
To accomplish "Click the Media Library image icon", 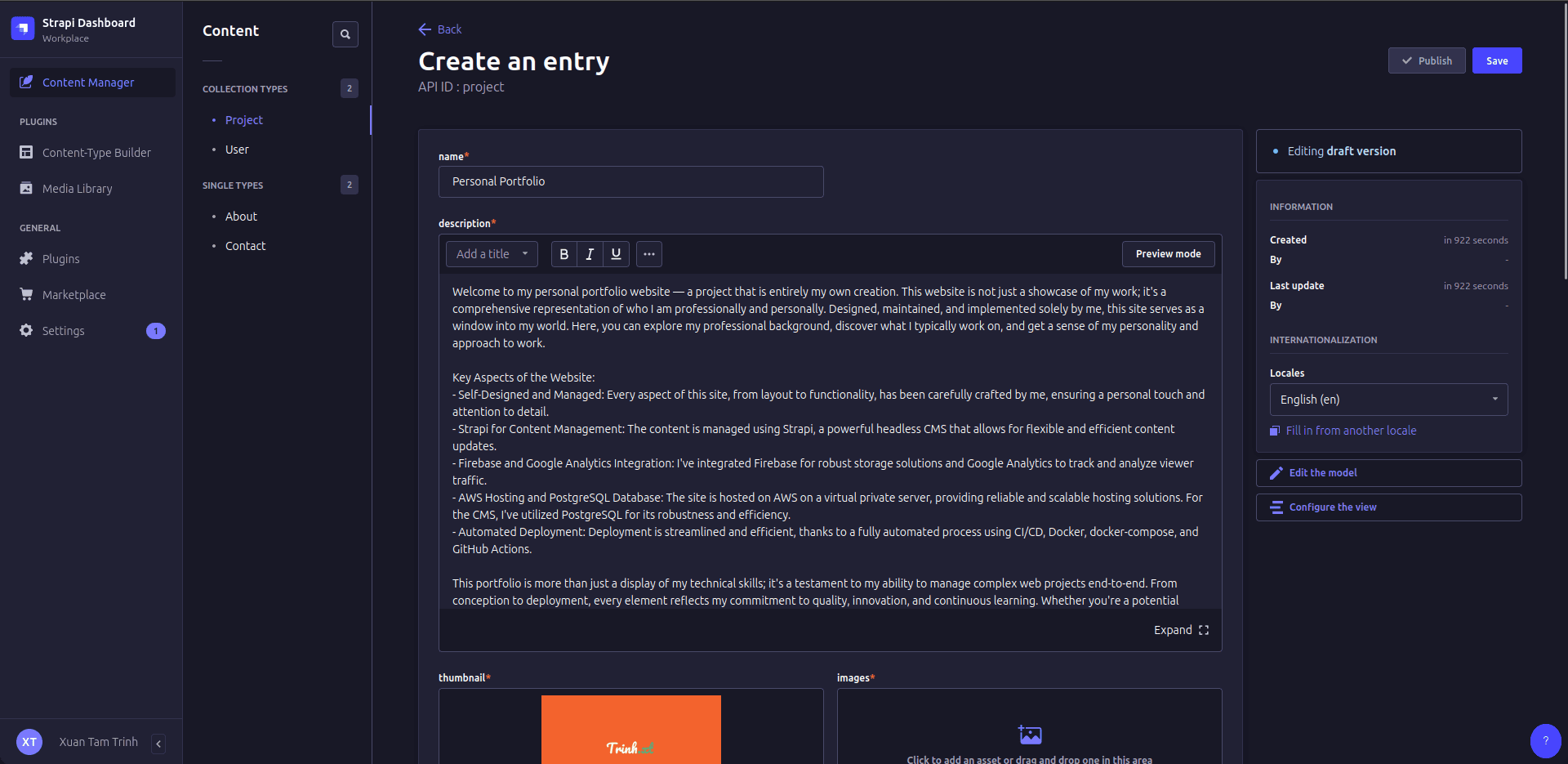I will coord(26,188).
